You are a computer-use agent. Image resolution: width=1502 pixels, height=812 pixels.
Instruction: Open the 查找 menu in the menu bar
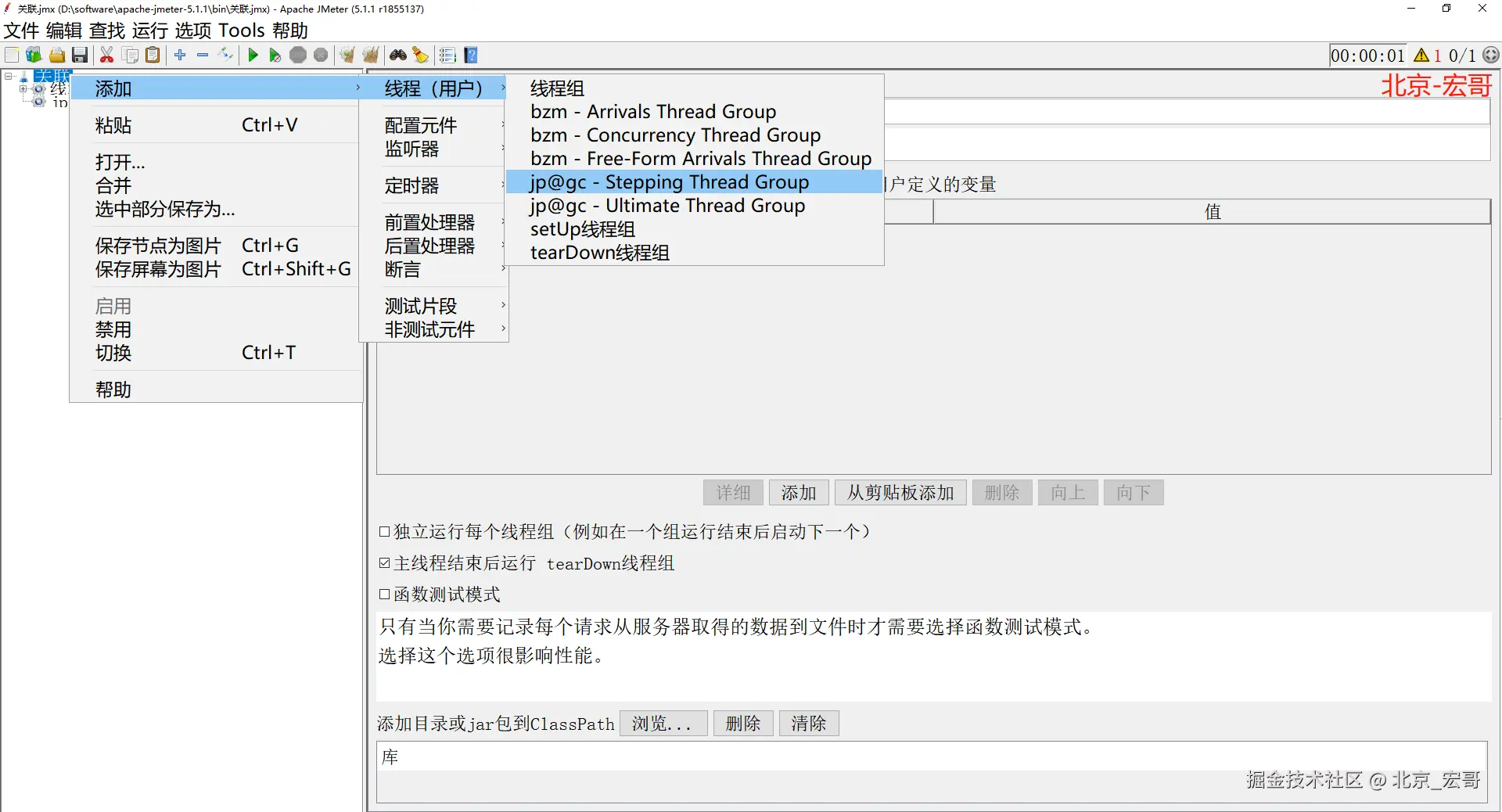coord(107,31)
